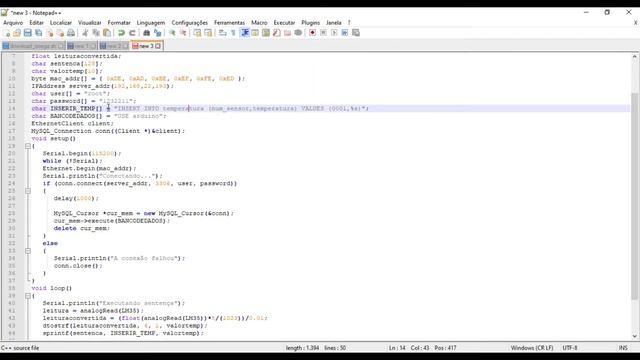This screenshot has width=640, height=360.
Task: Enable synchronized horizontal scrolling icon
Action: click(x=208, y=33)
